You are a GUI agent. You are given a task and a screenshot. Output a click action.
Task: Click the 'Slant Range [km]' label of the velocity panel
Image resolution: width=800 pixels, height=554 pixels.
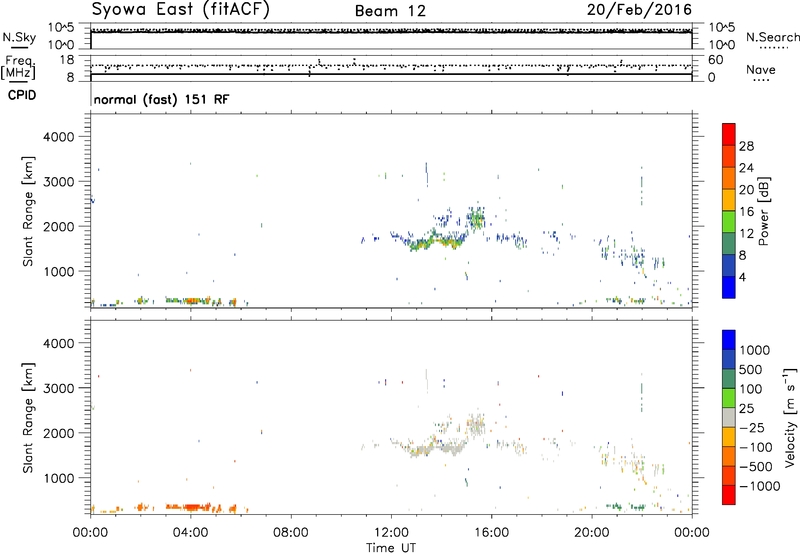pos(28,418)
